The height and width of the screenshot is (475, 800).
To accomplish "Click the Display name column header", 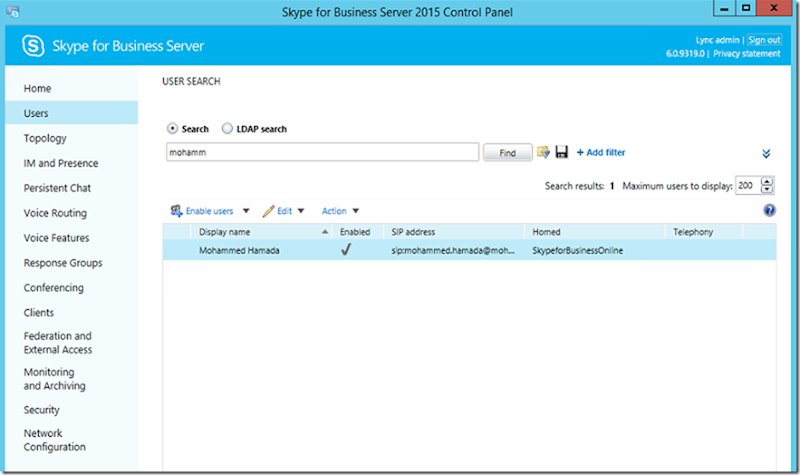I will [224, 232].
